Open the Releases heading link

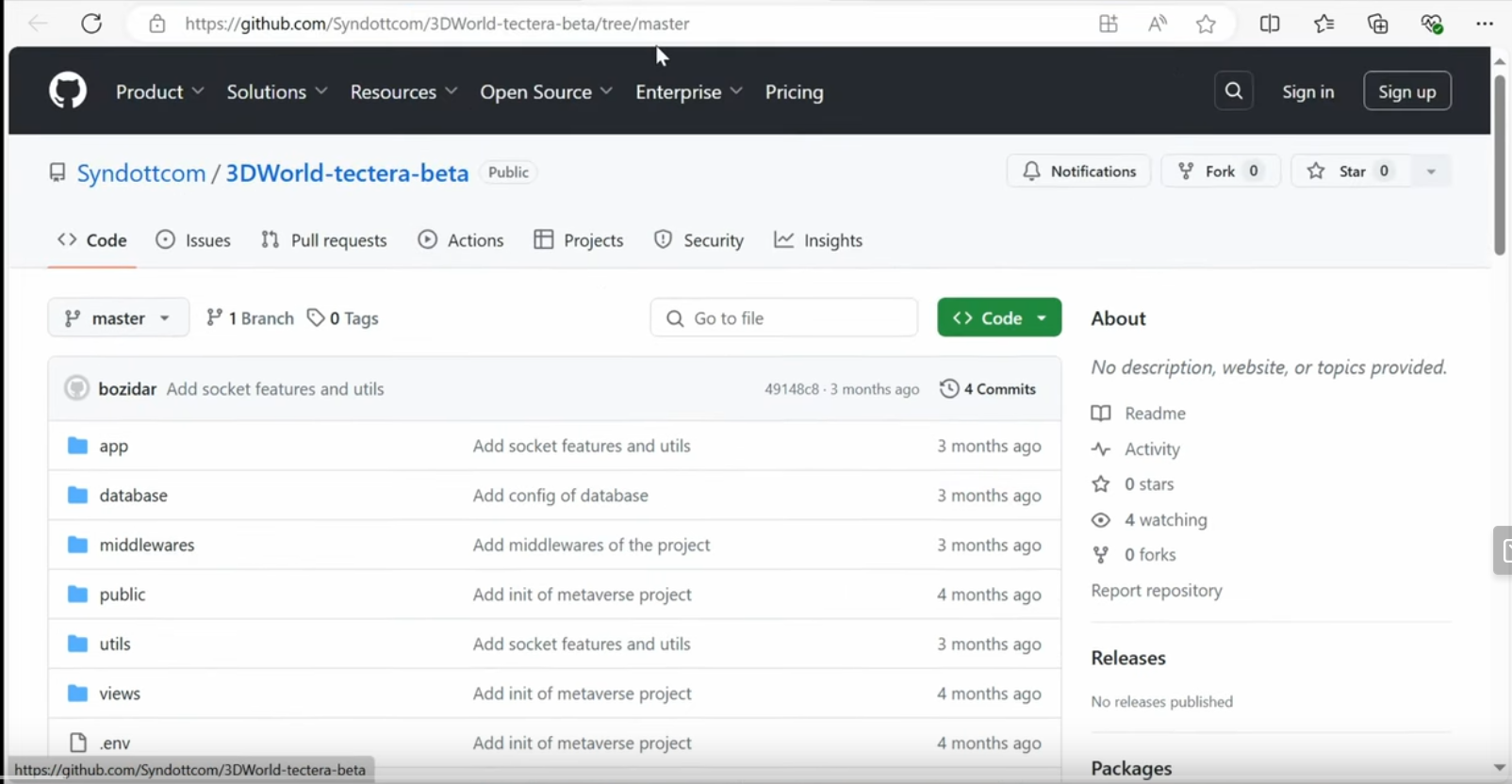(x=1128, y=658)
